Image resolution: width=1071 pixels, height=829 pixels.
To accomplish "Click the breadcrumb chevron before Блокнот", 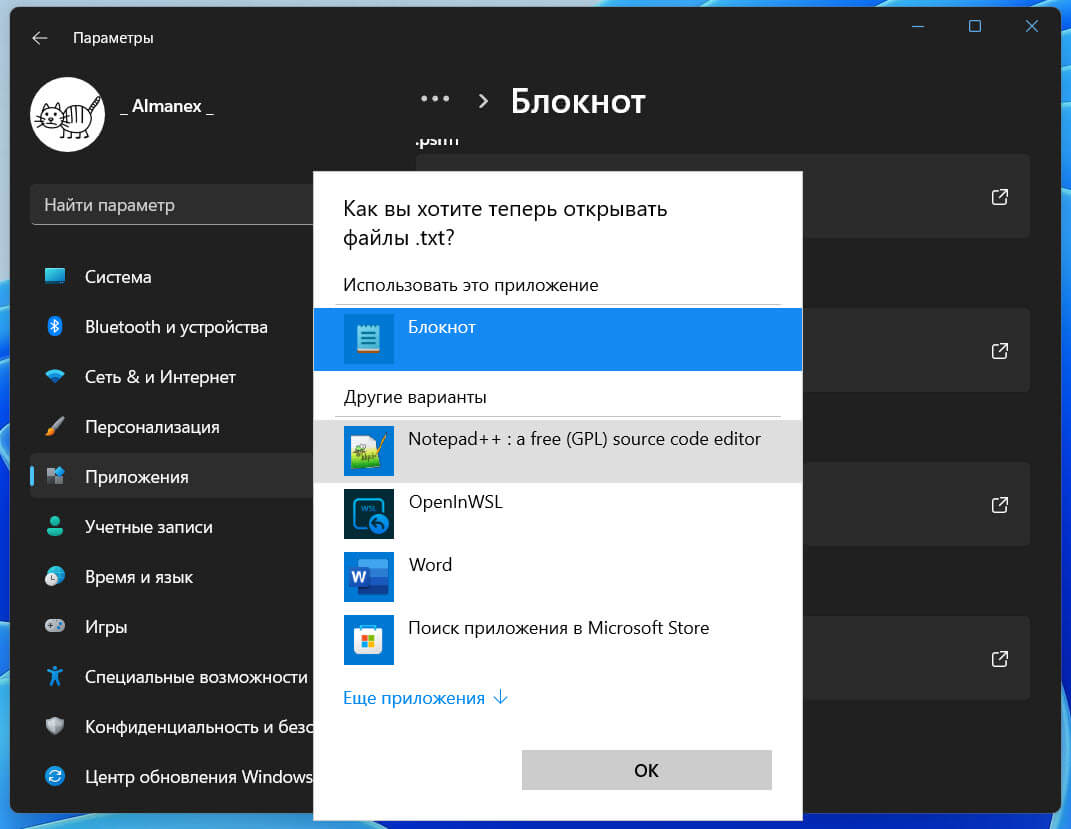I will [484, 101].
